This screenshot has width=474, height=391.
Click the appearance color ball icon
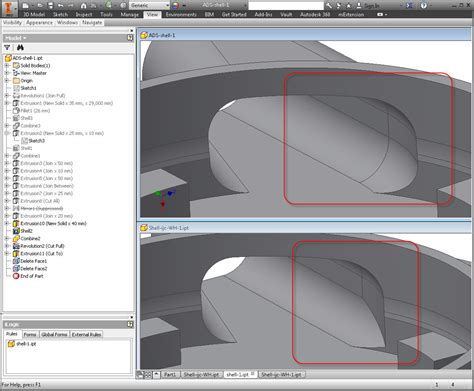tap(176, 6)
